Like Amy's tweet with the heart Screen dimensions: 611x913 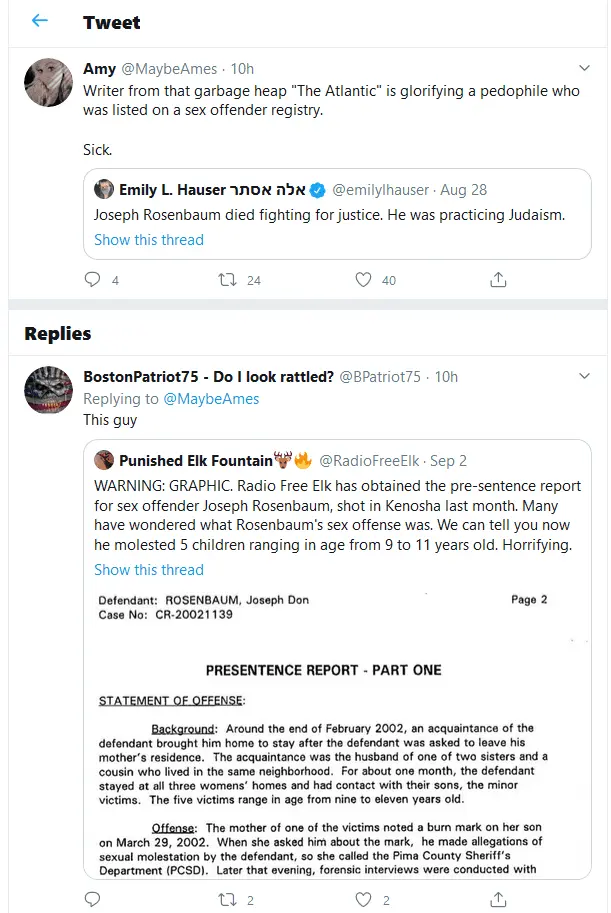click(364, 280)
